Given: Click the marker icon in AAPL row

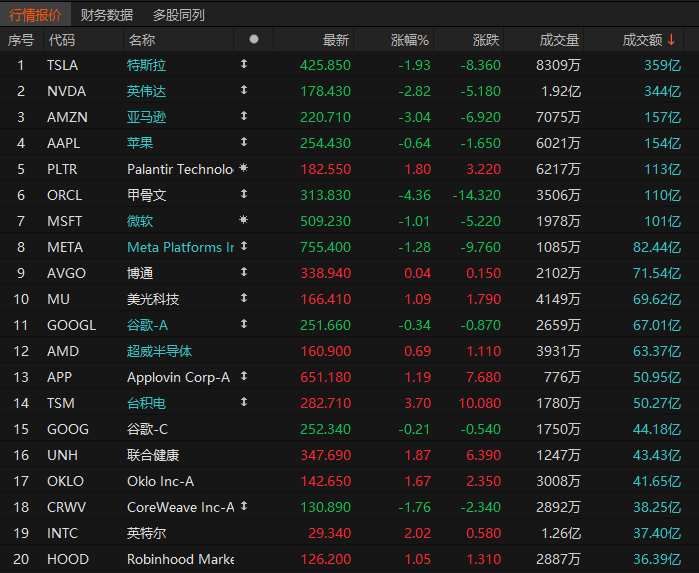Looking at the screenshot, I should [x=244, y=142].
